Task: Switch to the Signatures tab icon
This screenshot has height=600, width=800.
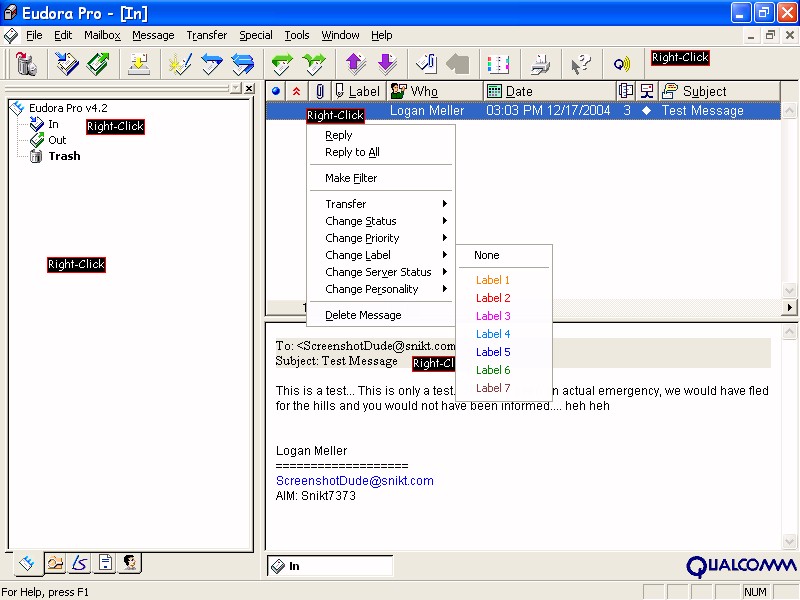Action: coord(80,563)
